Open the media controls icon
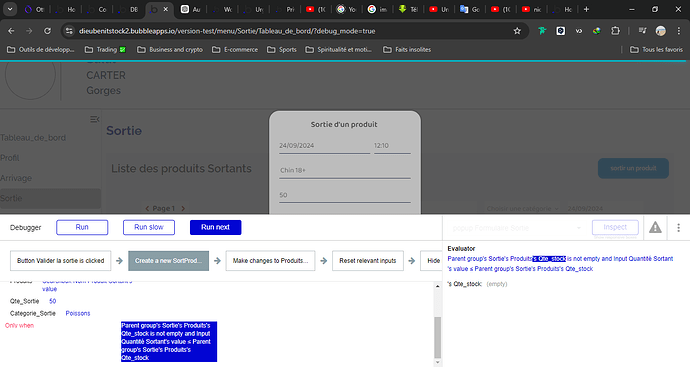Image resolution: width=690 pixels, height=367 pixels. click(x=642, y=31)
